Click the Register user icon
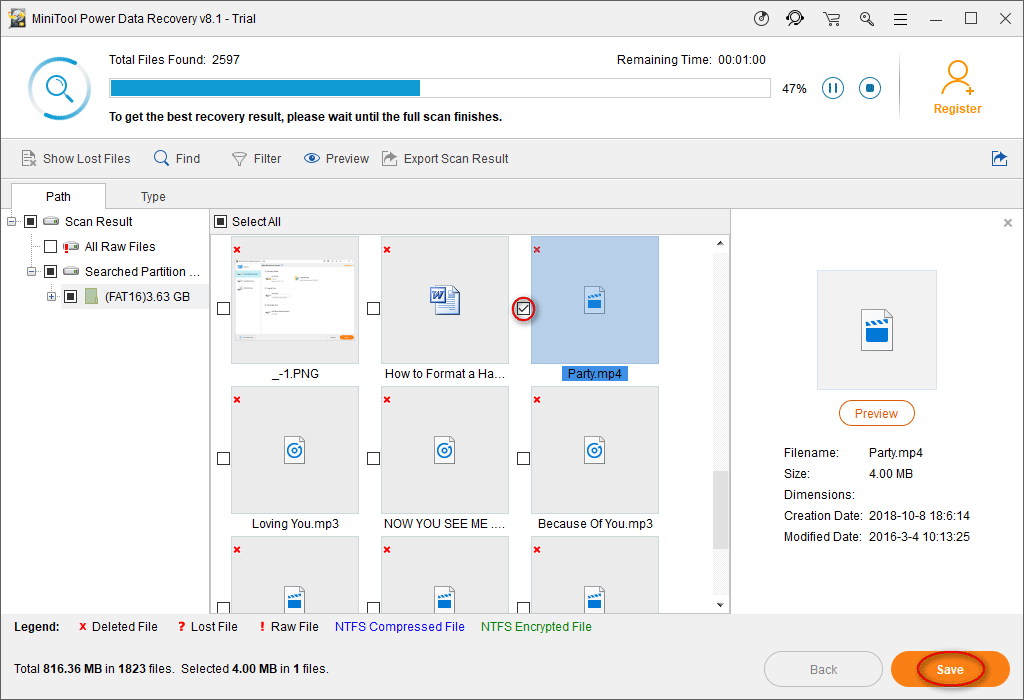The width and height of the screenshot is (1024, 700). tap(957, 77)
